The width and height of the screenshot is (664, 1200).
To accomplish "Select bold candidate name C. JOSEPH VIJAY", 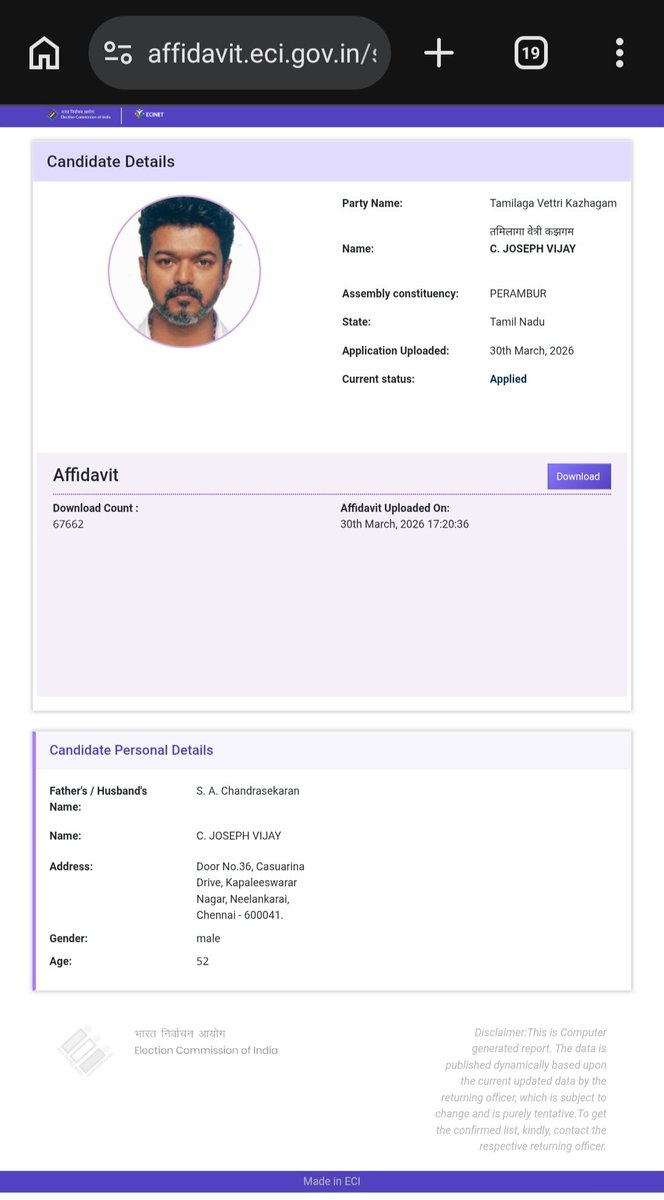I will pyautogui.click(x=533, y=249).
